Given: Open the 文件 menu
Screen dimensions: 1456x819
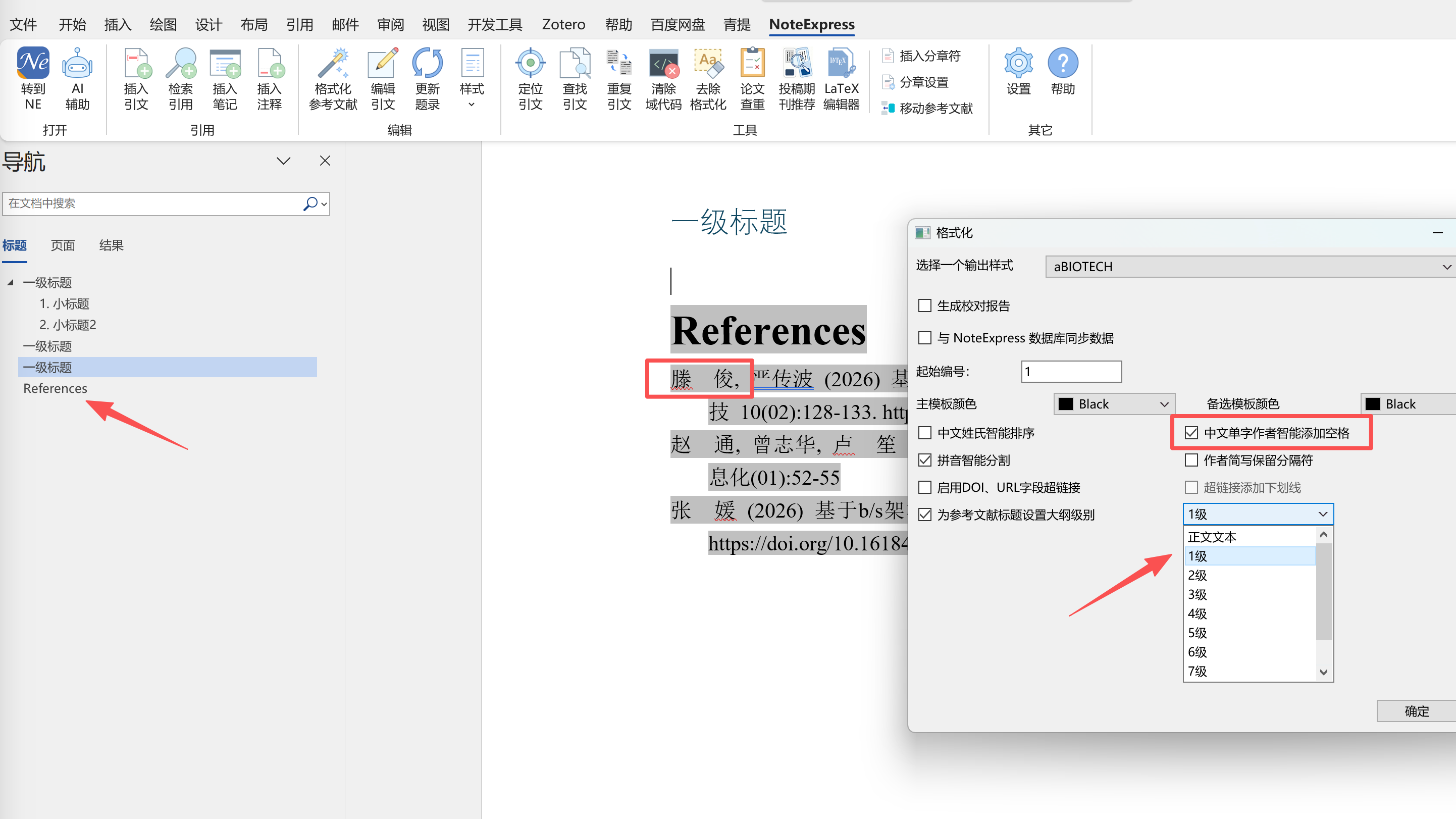Looking at the screenshot, I should [x=23, y=24].
